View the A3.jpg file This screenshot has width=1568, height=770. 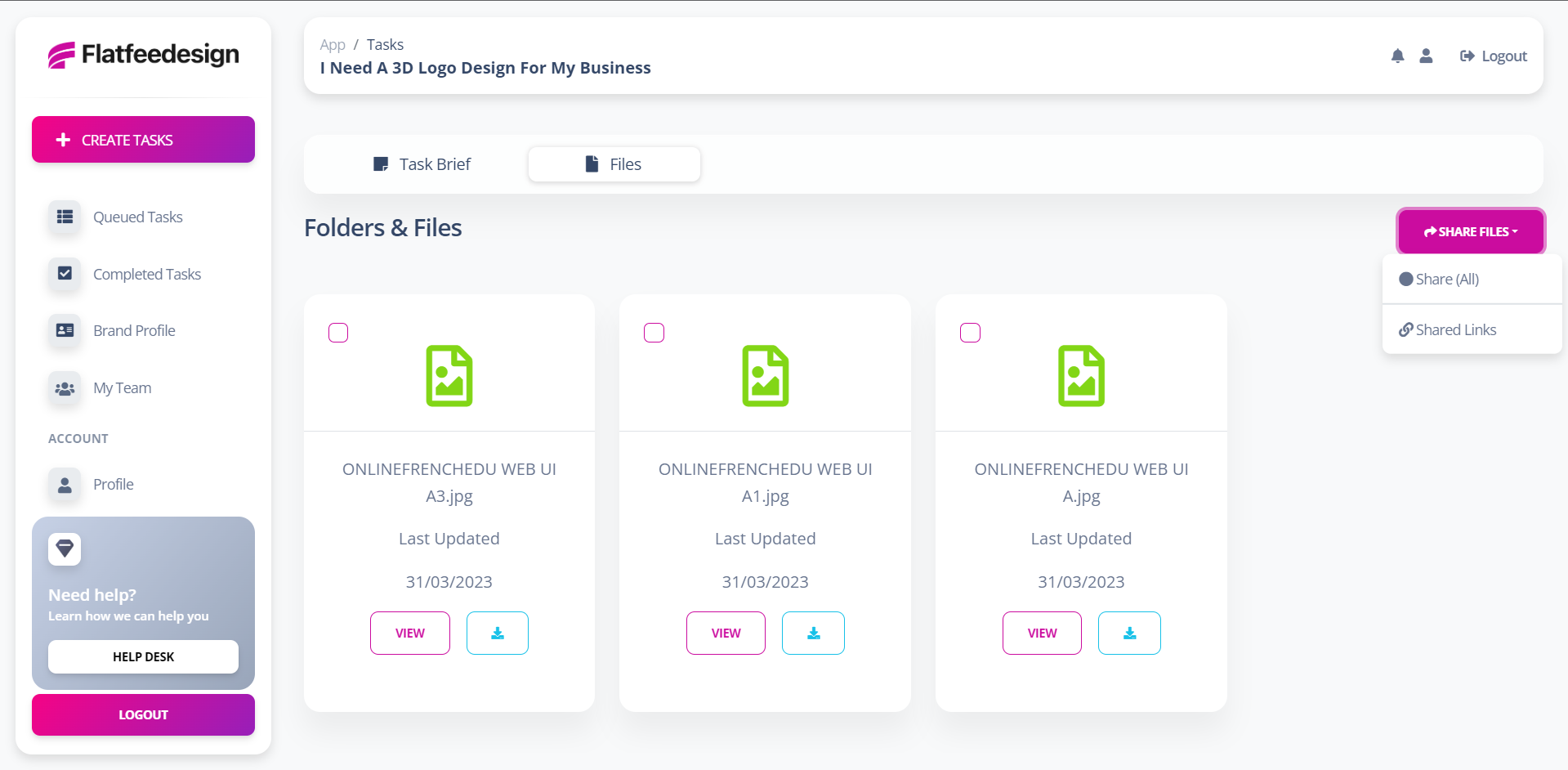[410, 633]
